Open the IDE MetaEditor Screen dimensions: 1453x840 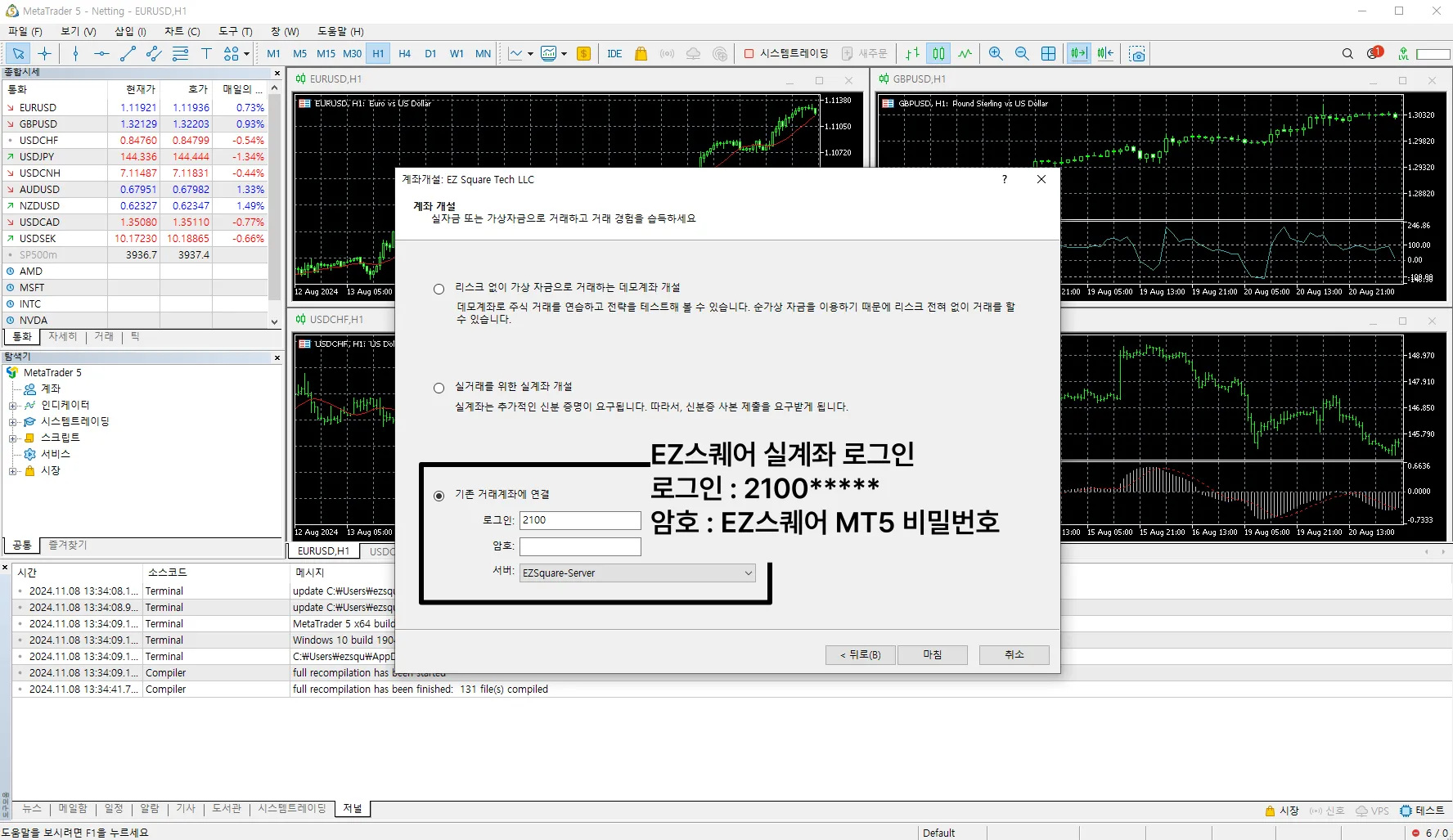(x=614, y=54)
